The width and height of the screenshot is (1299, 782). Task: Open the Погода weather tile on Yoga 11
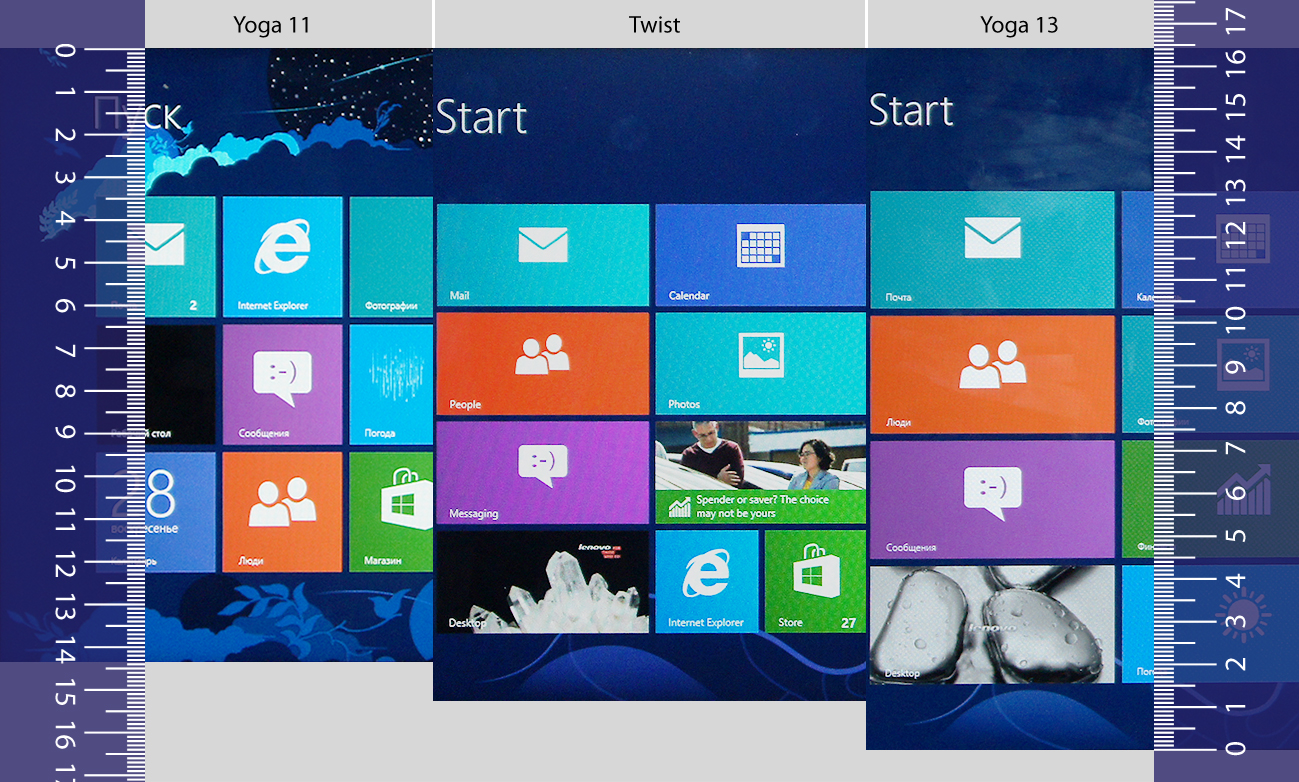[x=391, y=385]
